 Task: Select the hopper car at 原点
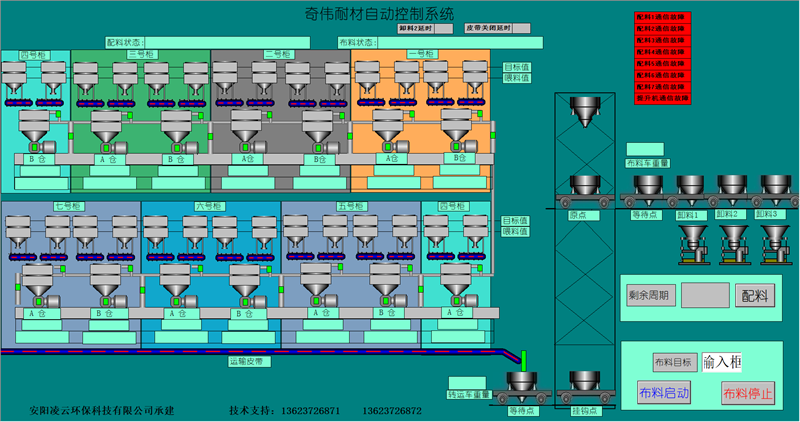pos(584,188)
